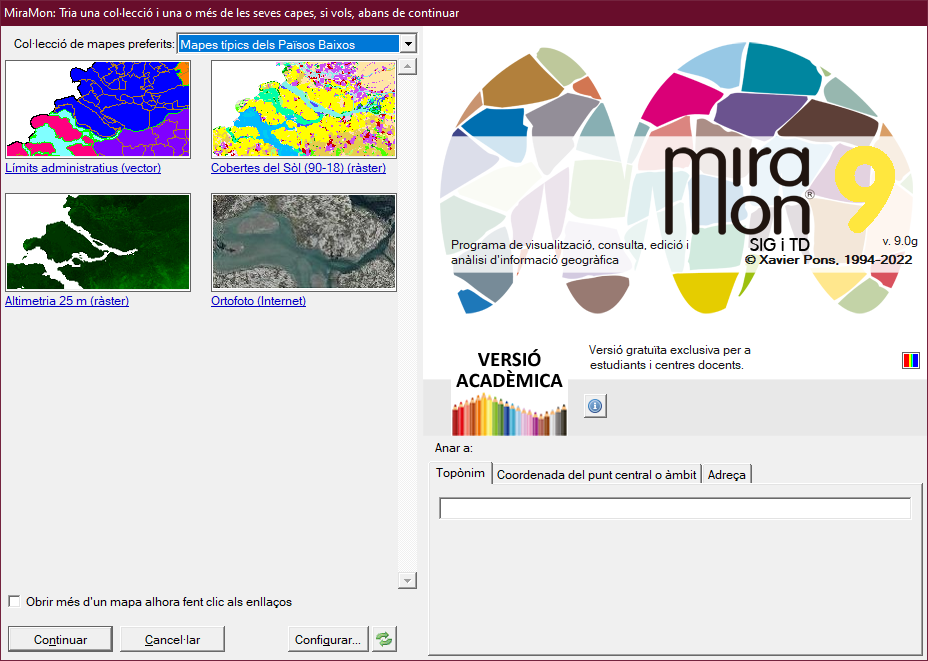Click the 'Col·lecció de mapes preferits:' label
Screen dimensions: 928x661
(x=94, y=44)
